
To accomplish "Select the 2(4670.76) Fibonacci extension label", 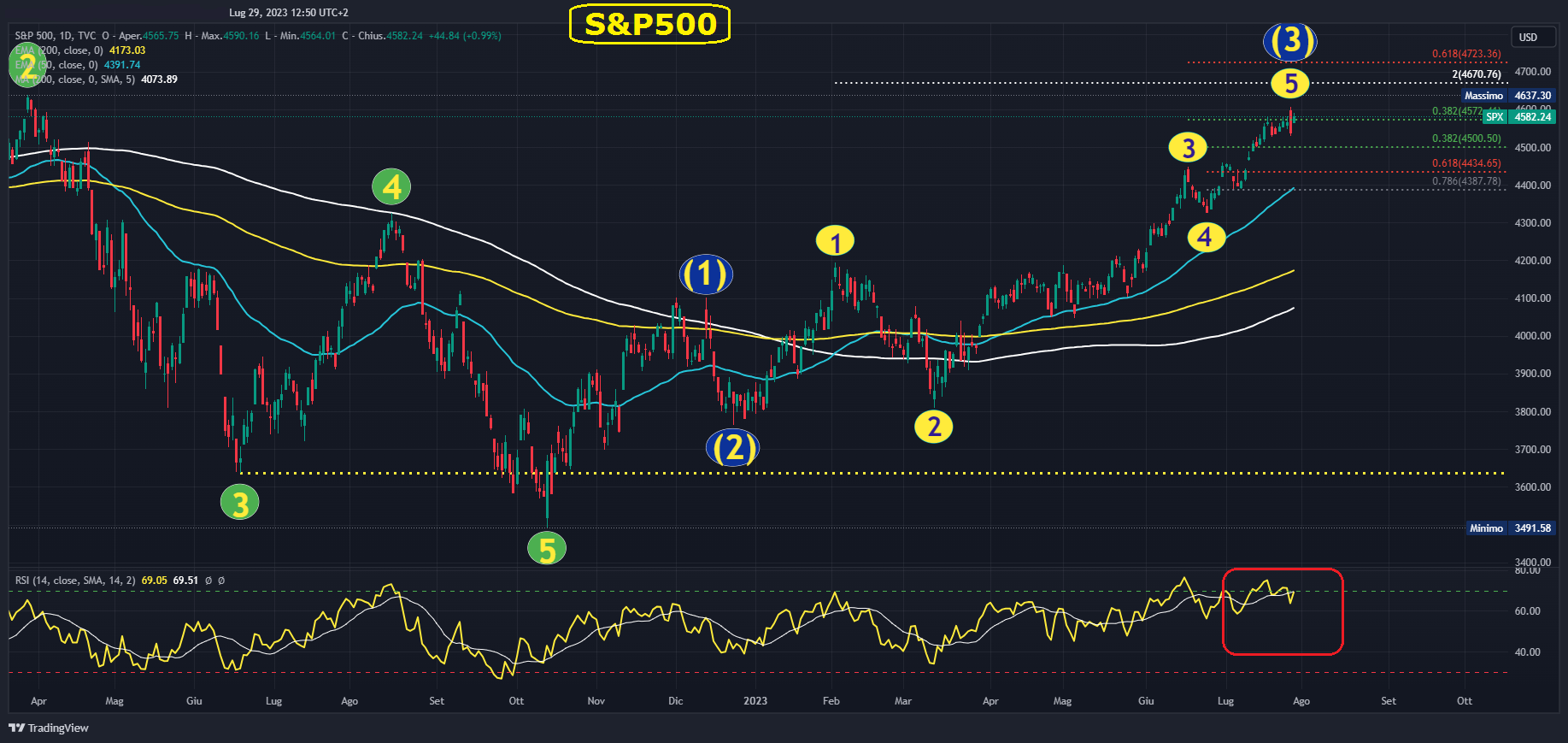I will pyautogui.click(x=1477, y=74).
